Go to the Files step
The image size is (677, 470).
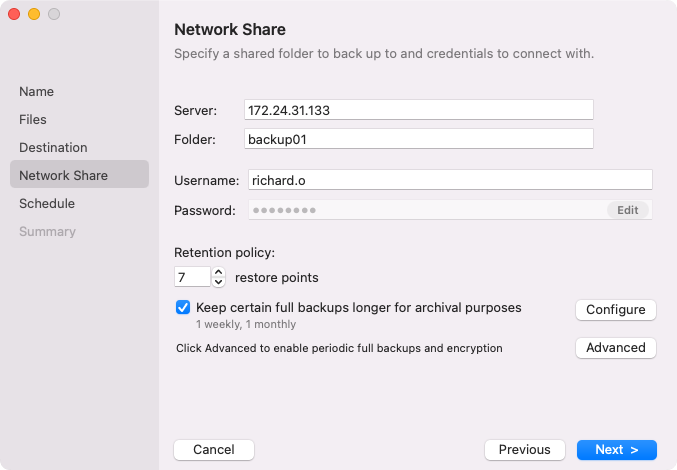coord(33,119)
